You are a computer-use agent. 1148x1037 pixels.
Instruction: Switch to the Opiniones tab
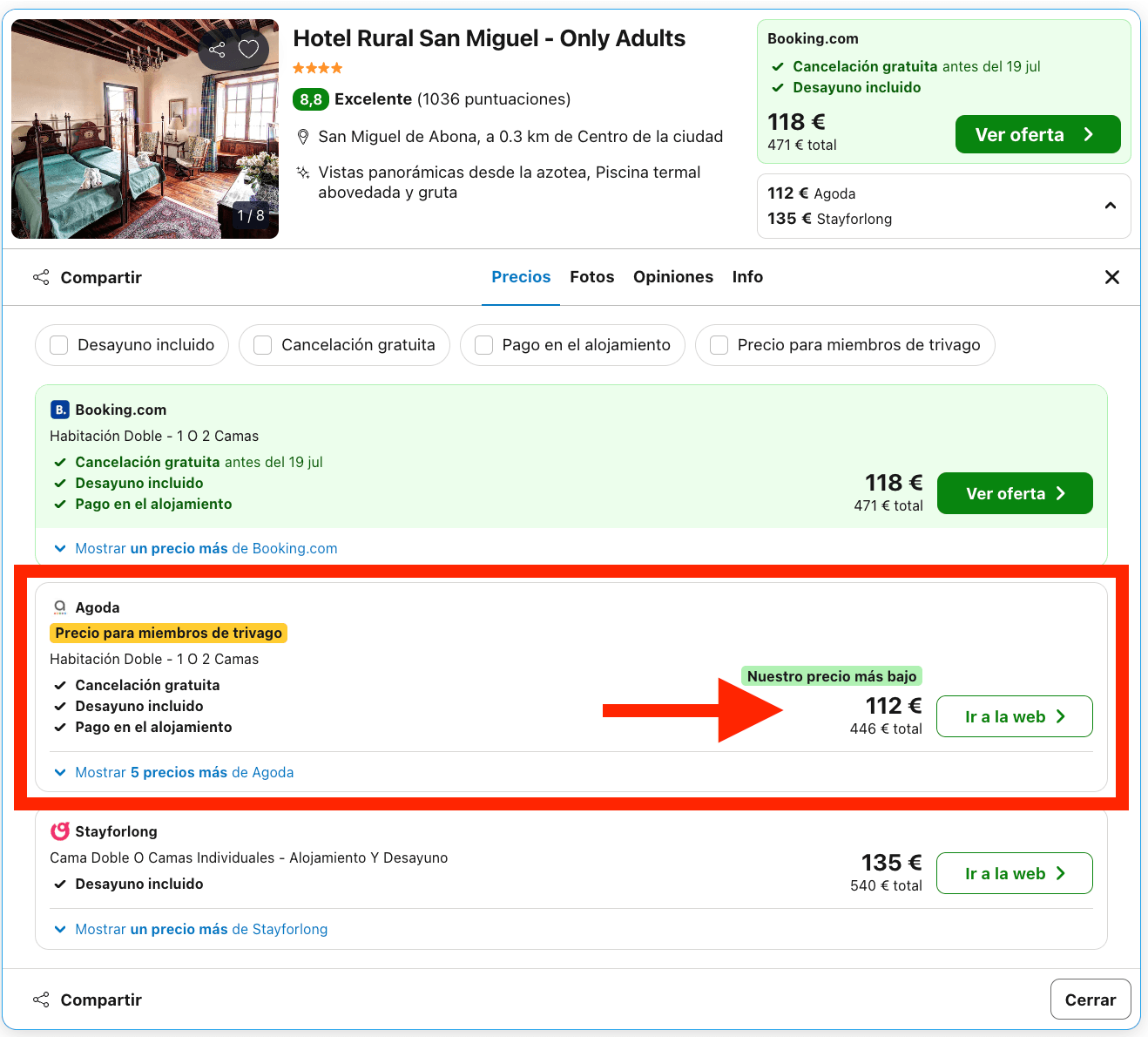[673, 277]
